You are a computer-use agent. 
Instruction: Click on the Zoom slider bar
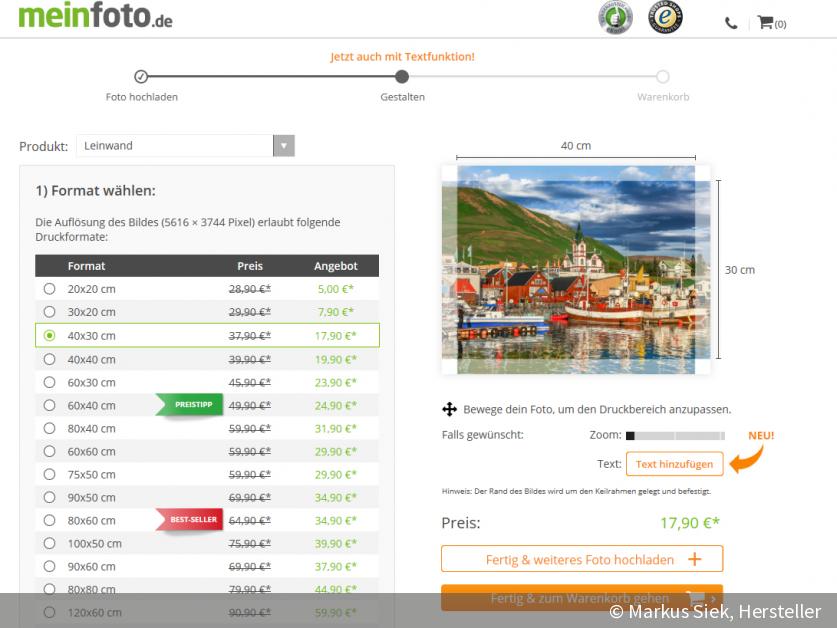675,436
